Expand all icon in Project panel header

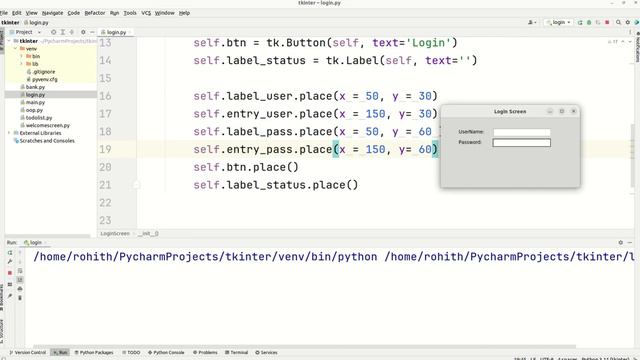tap(63, 32)
